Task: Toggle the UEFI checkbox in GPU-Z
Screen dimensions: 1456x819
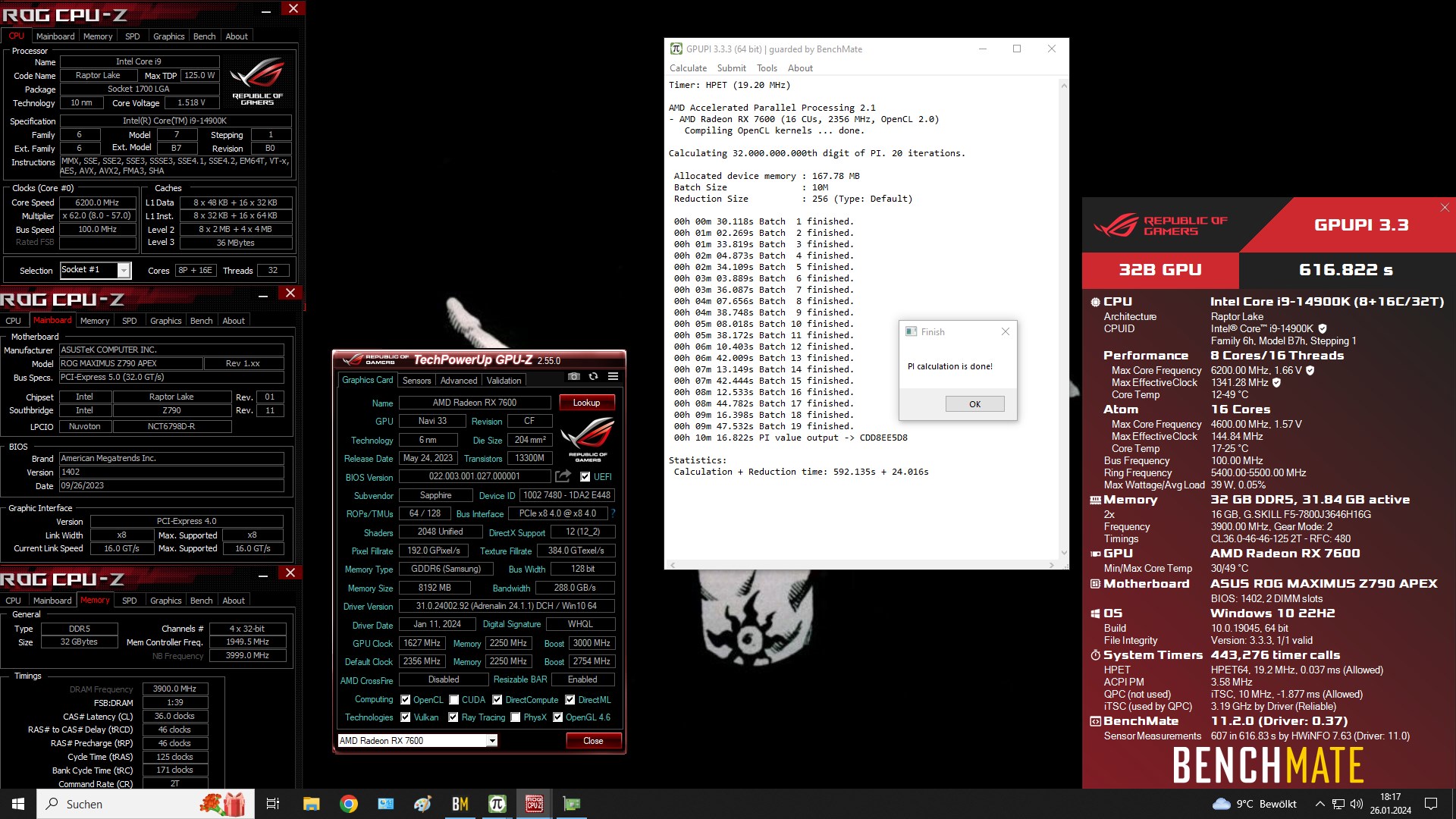Action: (x=585, y=477)
